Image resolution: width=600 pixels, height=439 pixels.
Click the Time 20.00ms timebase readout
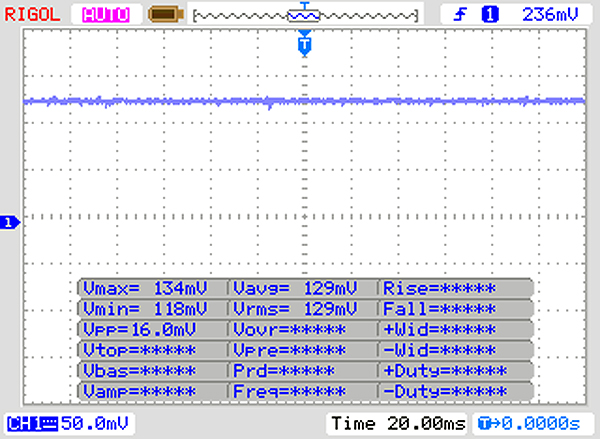click(x=398, y=424)
